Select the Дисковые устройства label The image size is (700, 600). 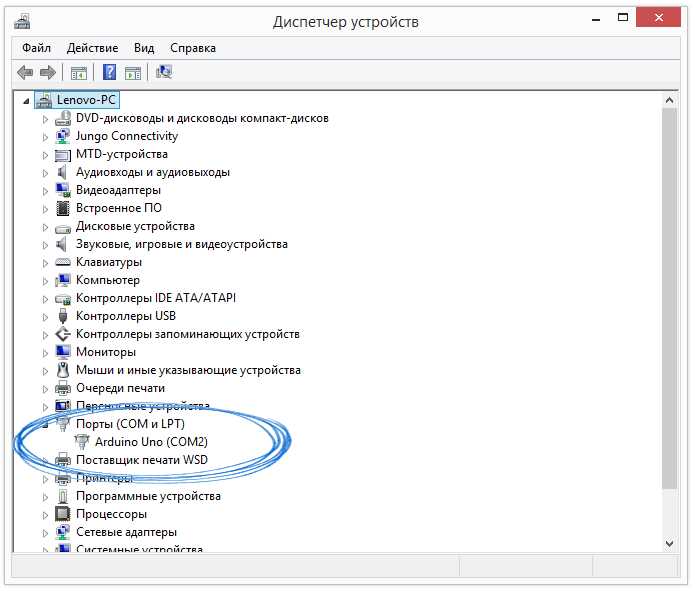(135, 226)
